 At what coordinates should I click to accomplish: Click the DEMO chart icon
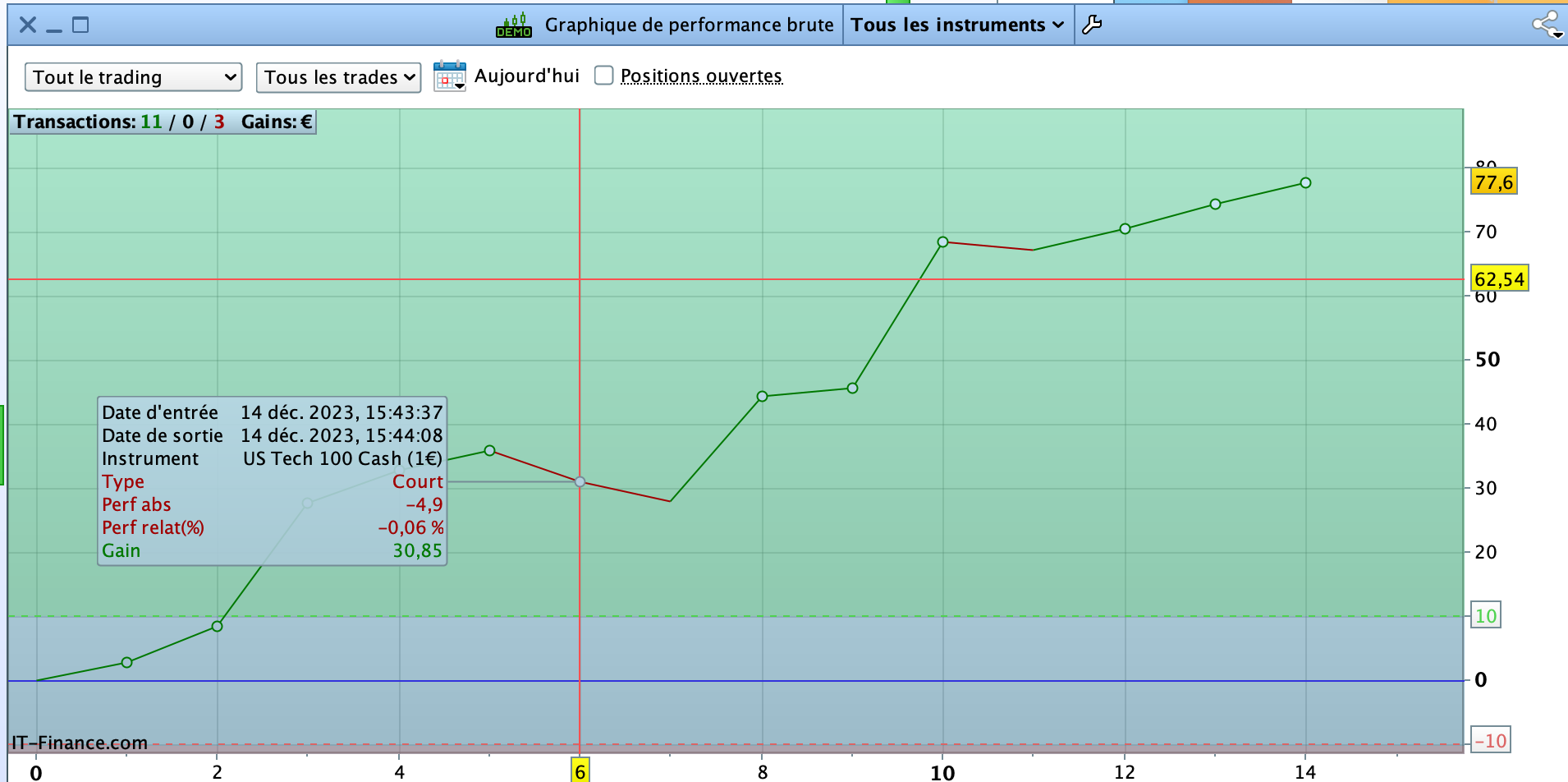(514, 25)
